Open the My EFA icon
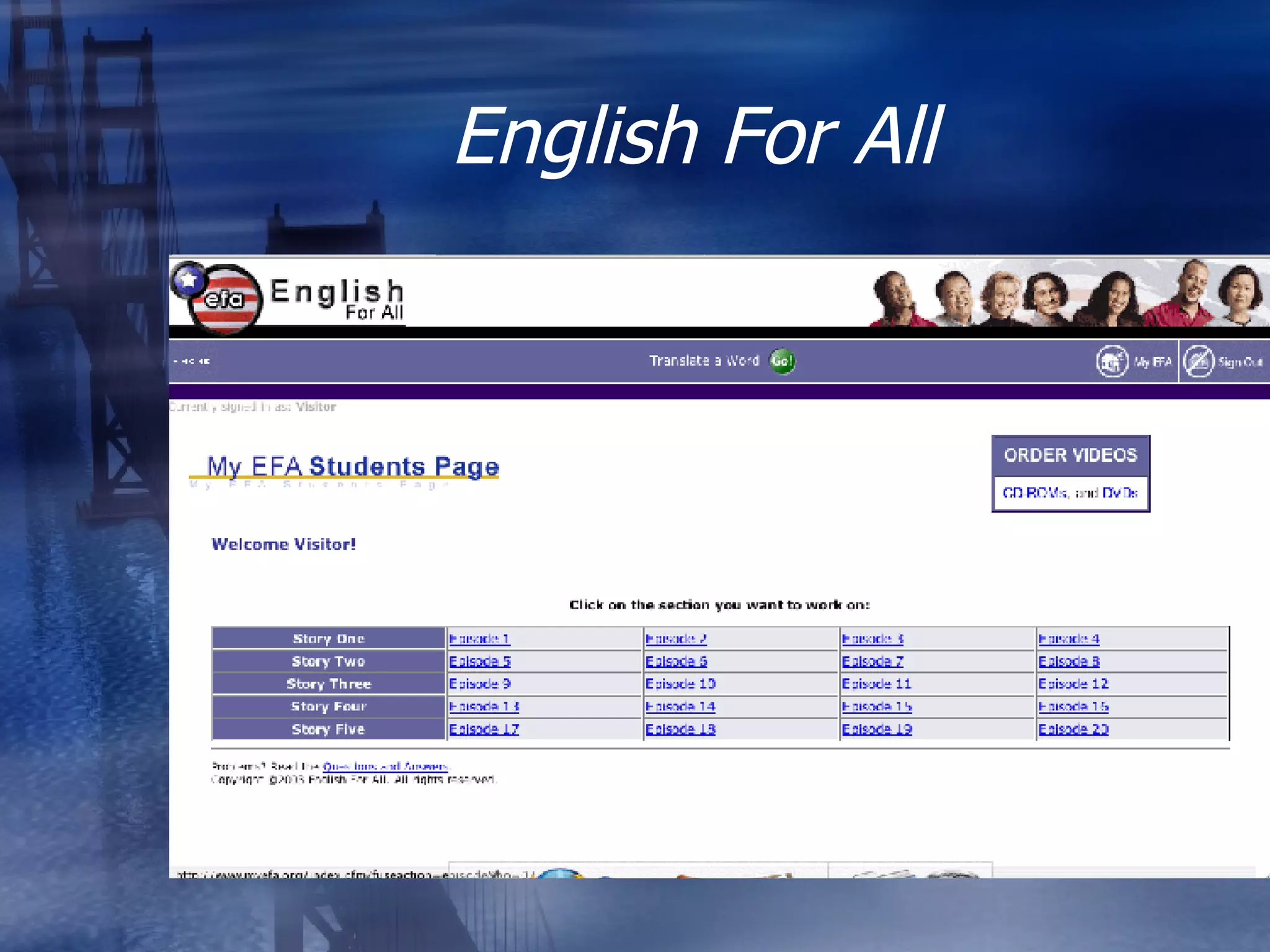 1112,361
